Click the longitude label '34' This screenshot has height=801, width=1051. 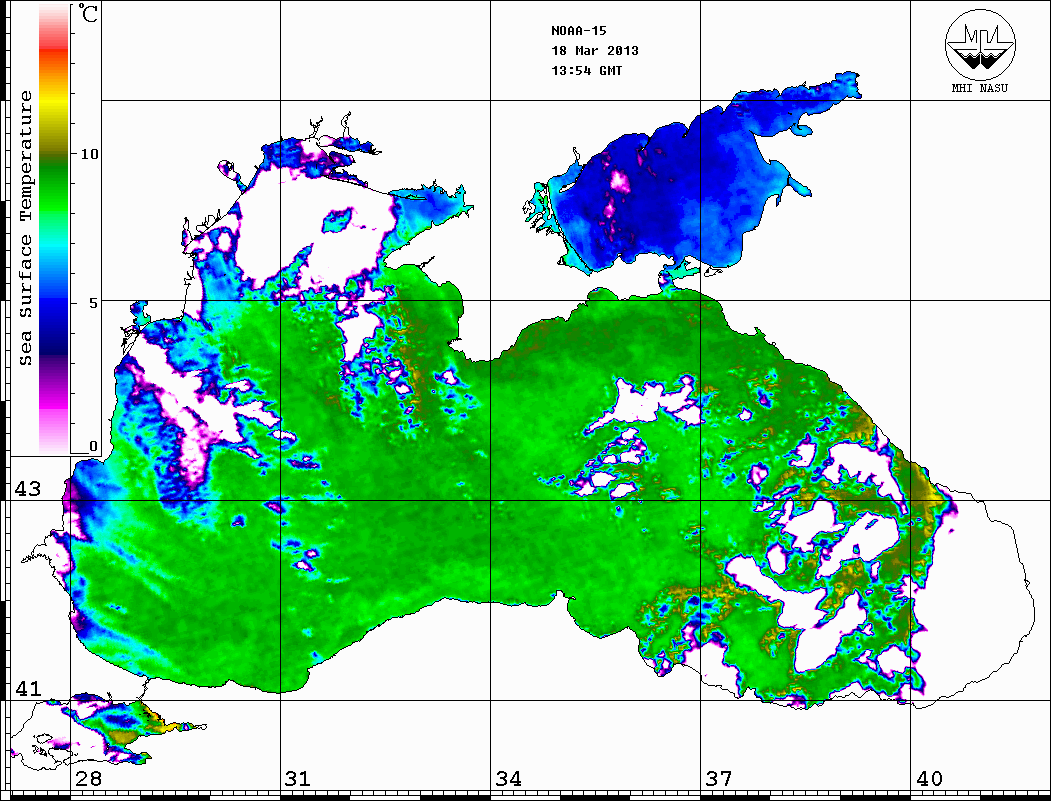[x=508, y=778]
